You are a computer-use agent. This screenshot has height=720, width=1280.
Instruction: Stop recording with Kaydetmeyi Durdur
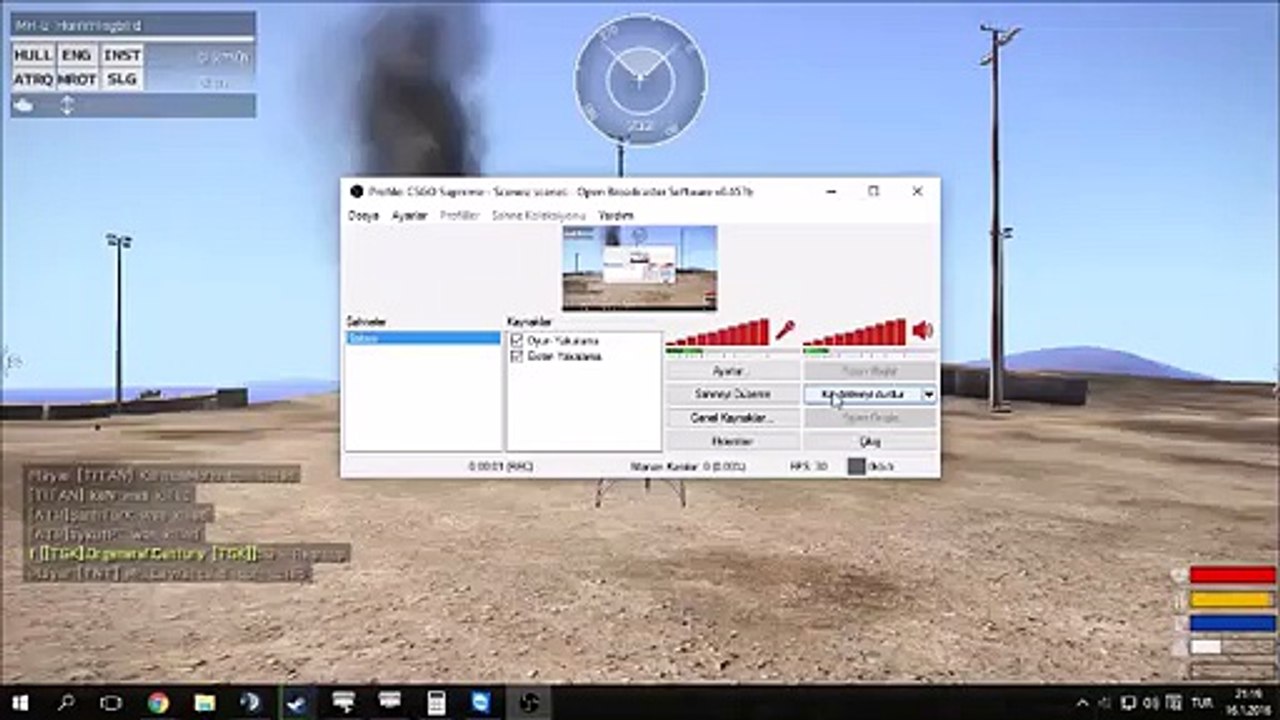point(861,394)
